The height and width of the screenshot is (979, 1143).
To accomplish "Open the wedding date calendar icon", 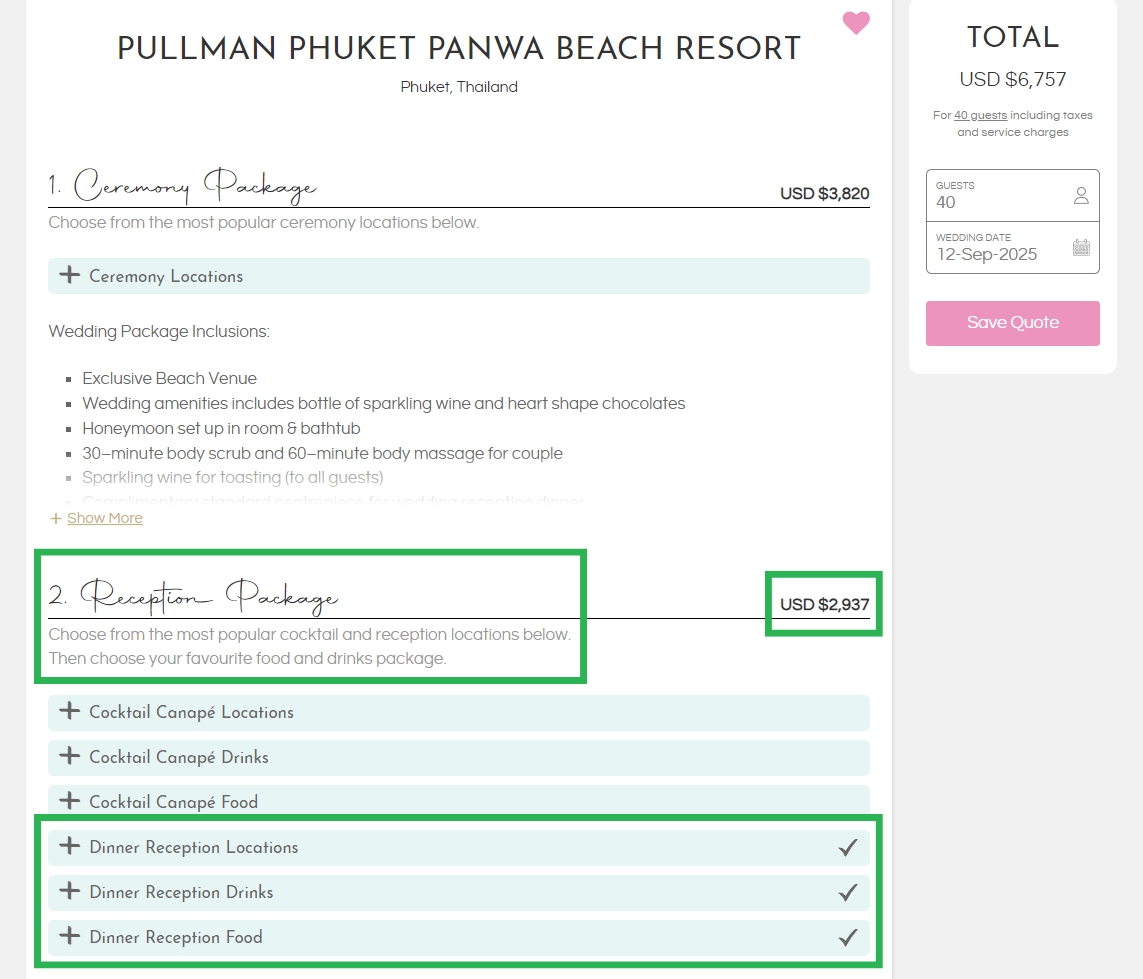I will click(x=1081, y=247).
